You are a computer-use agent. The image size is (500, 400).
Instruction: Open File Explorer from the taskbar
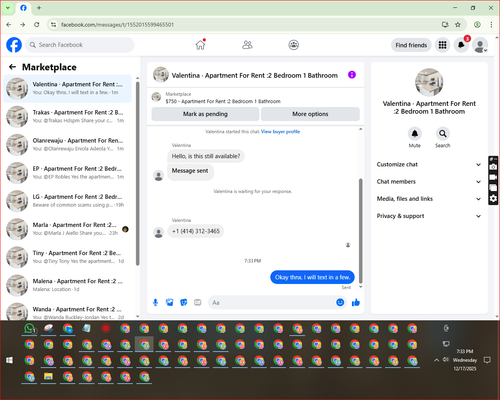point(48,377)
